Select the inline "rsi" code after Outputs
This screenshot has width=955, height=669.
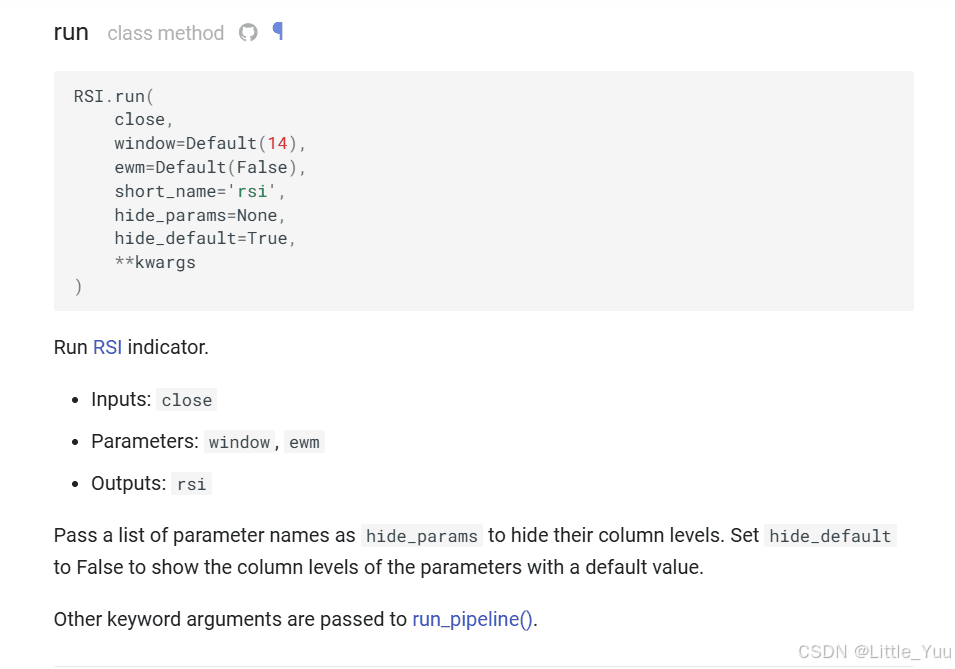click(x=191, y=484)
